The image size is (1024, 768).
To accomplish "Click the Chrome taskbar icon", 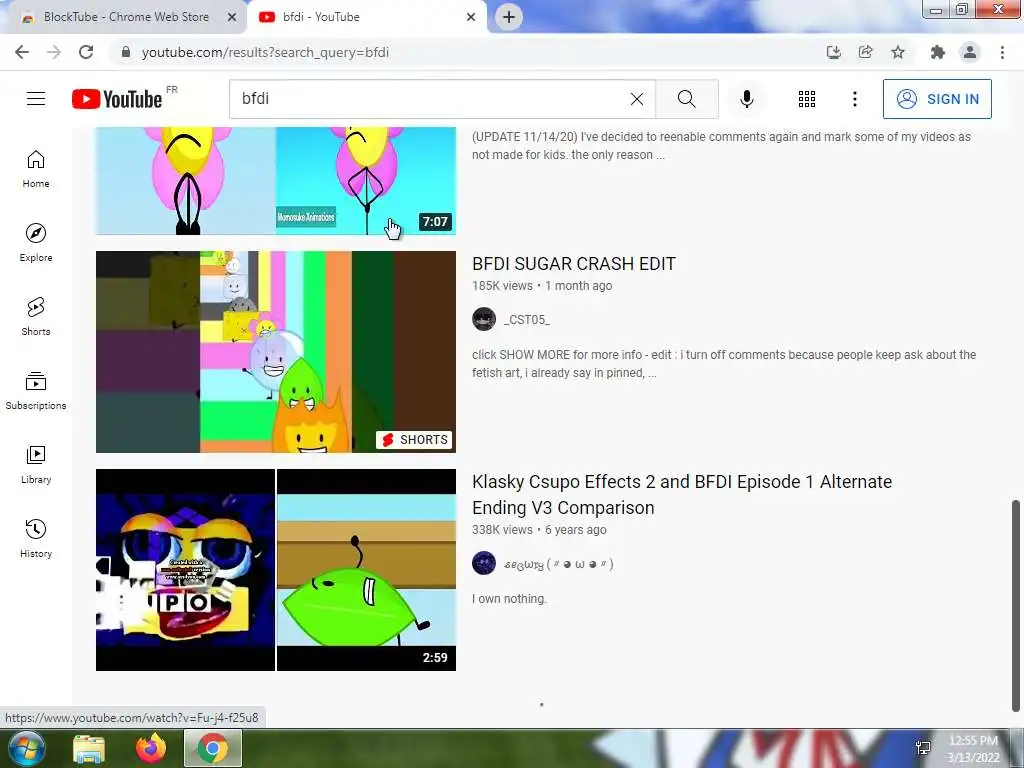I will tap(213, 748).
